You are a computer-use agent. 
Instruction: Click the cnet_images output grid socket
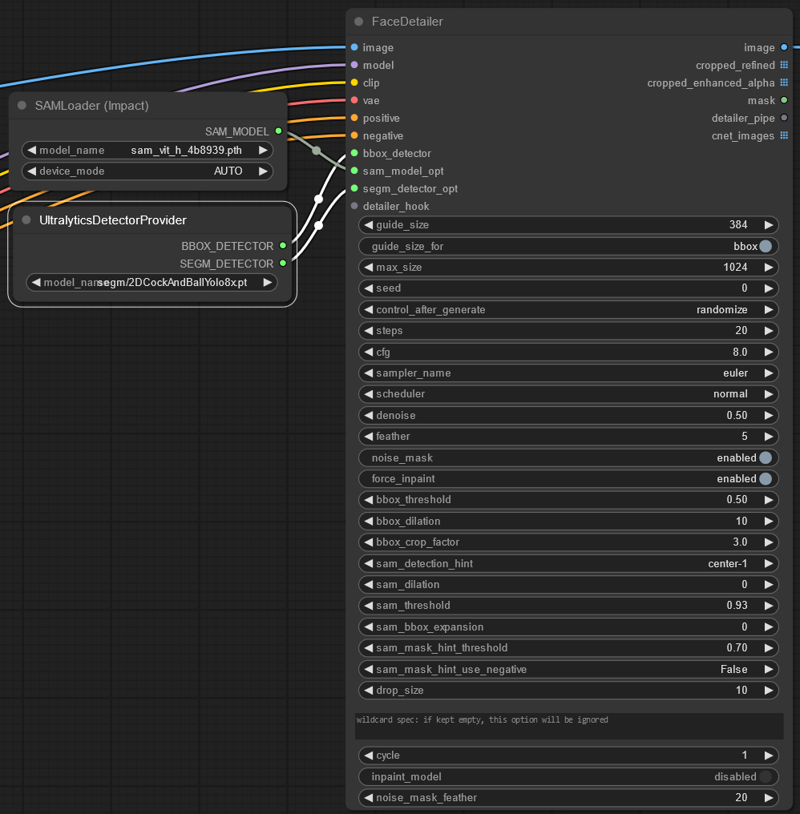coord(784,135)
